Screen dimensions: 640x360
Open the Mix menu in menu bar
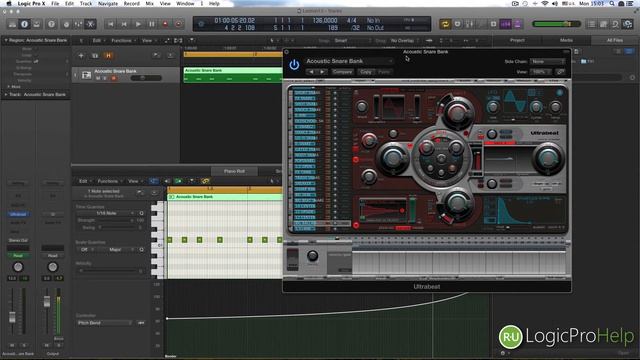[150, 3]
